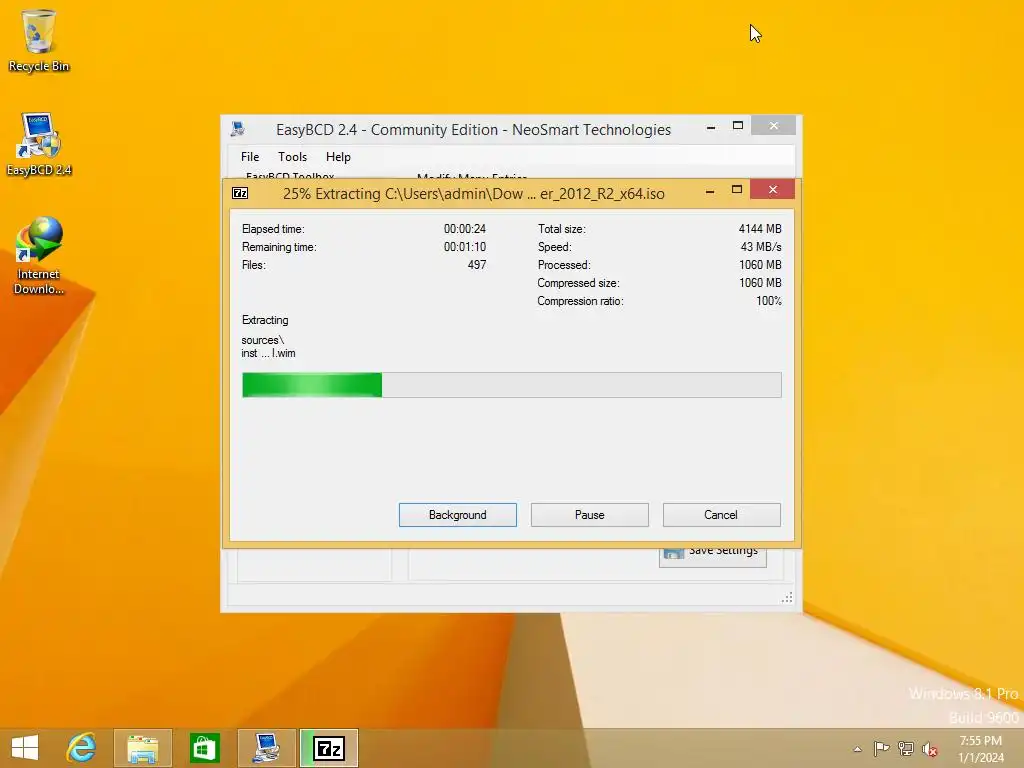Launch Internet Explorer from the taskbar

(82, 748)
